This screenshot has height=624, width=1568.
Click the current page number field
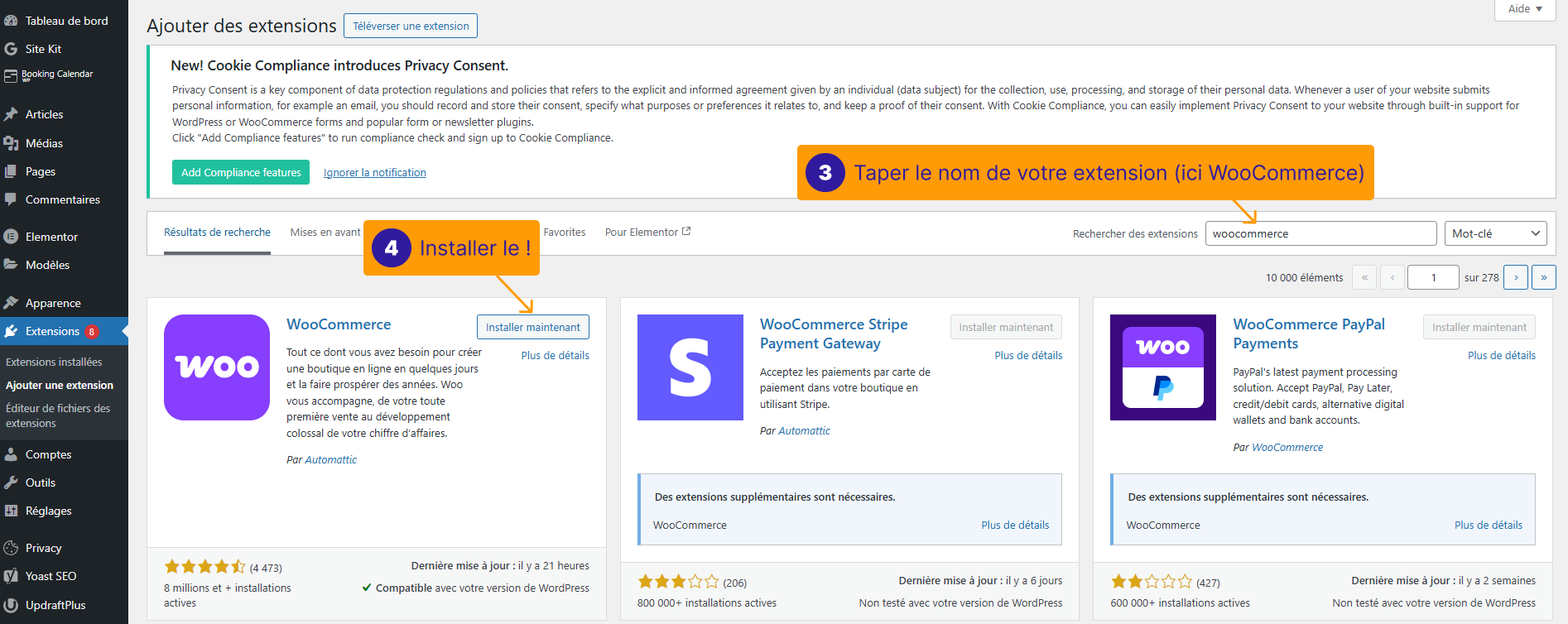(x=1433, y=277)
